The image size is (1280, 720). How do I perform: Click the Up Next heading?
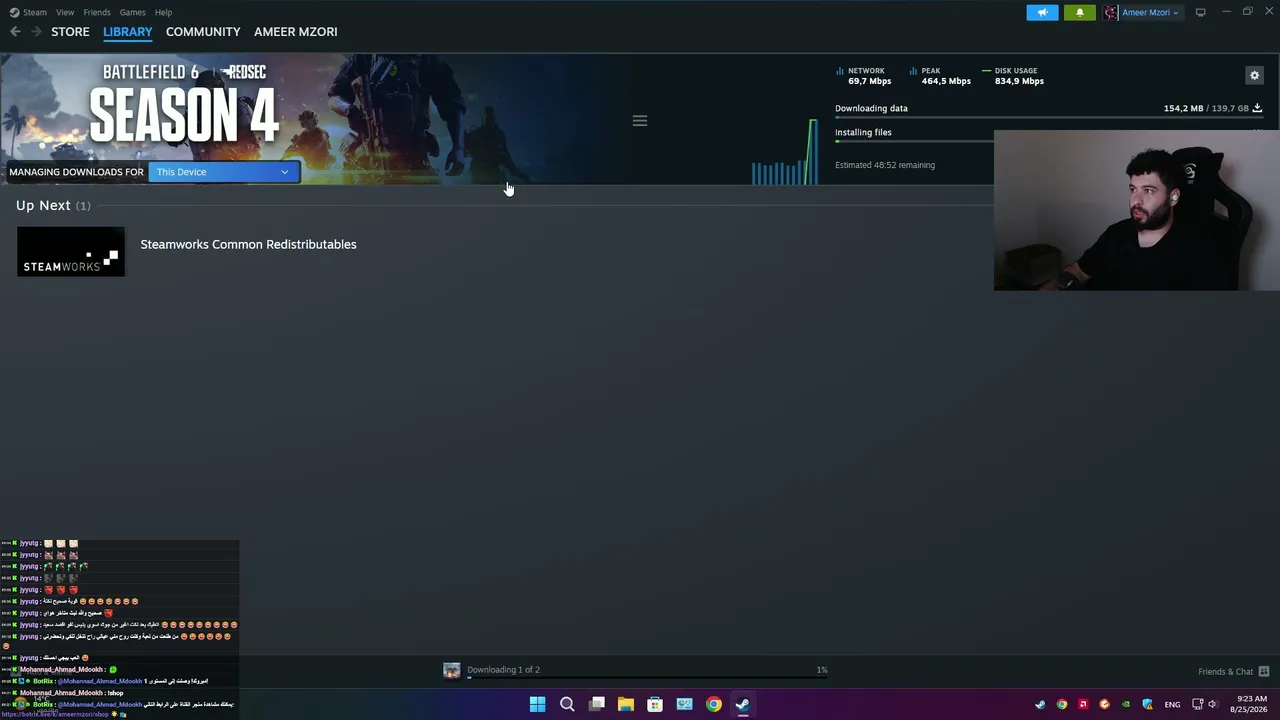click(43, 205)
